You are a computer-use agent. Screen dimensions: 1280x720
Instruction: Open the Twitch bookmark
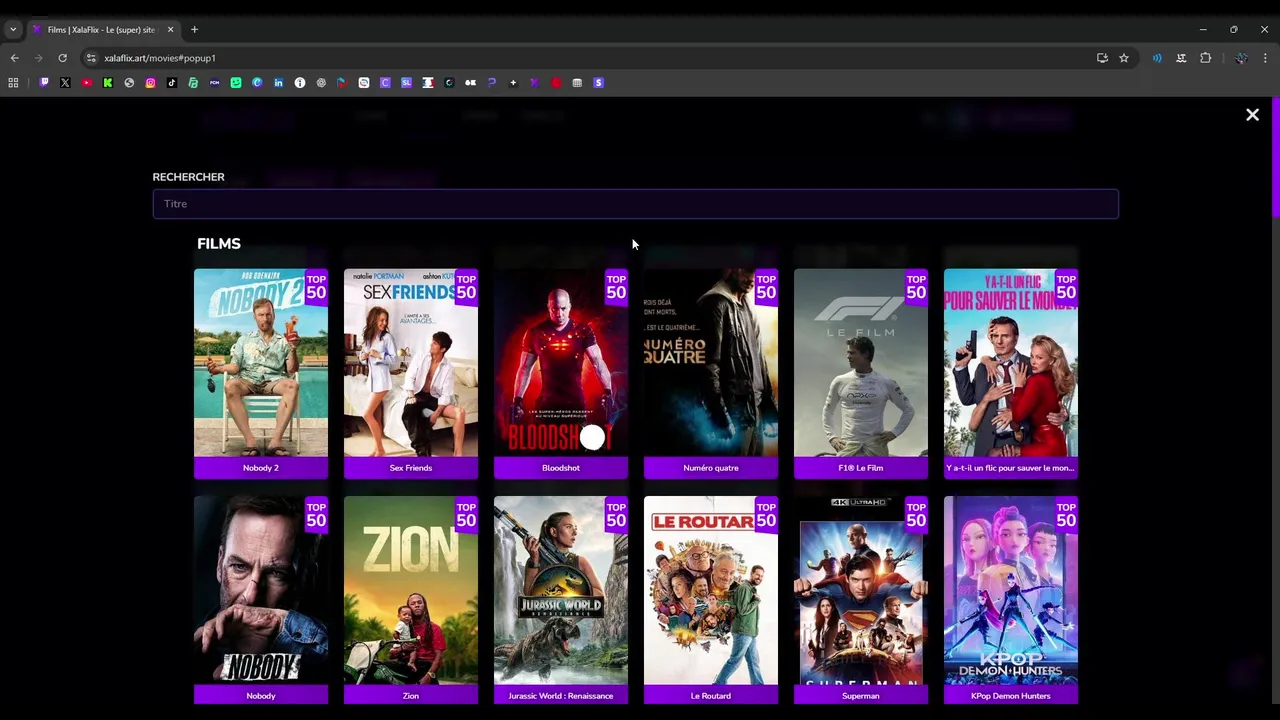click(x=44, y=83)
